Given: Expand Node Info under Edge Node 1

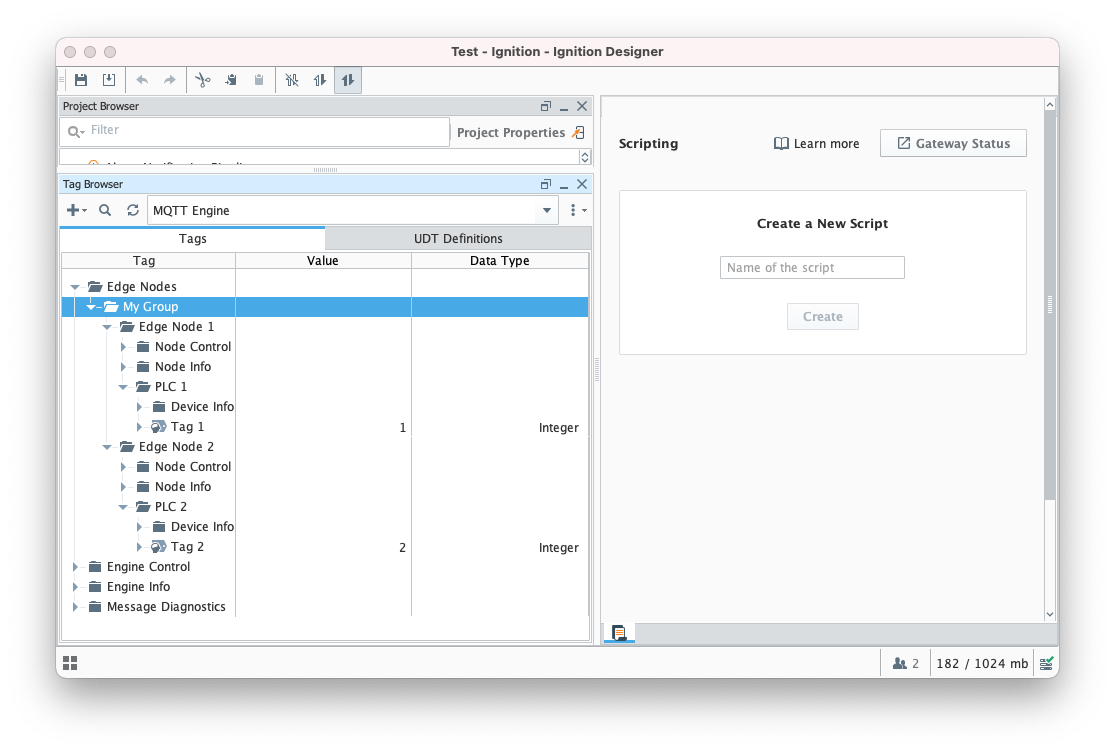Looking at the screenshot, I should coord(123,367).
